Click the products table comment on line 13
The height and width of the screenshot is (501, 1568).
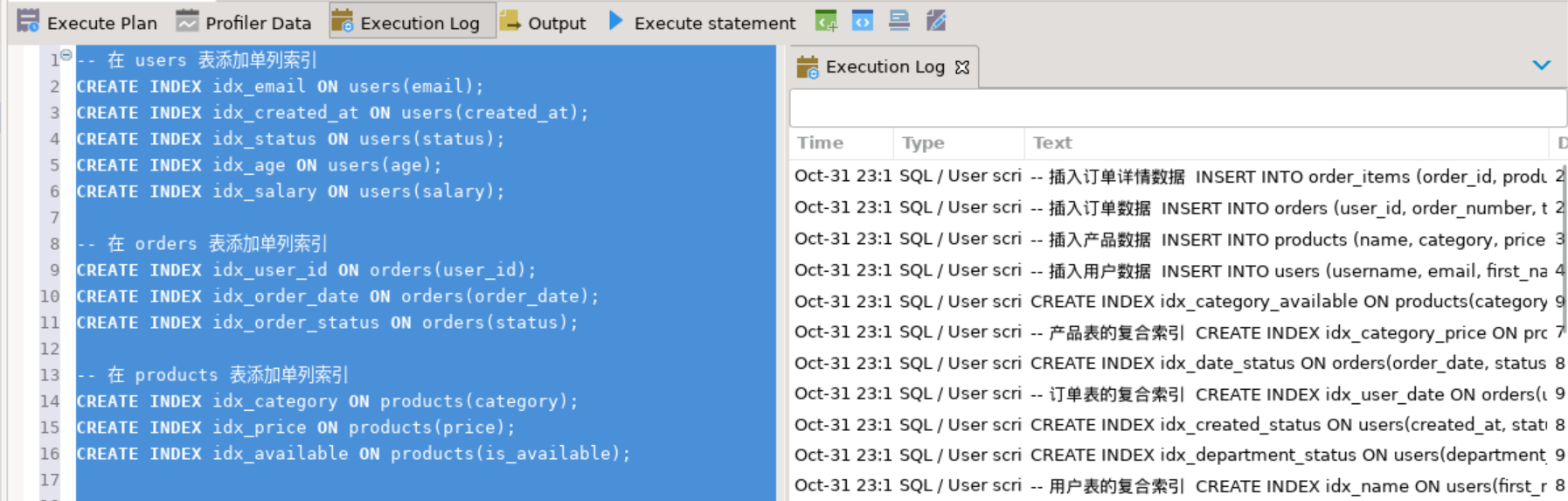pos(212,375)
